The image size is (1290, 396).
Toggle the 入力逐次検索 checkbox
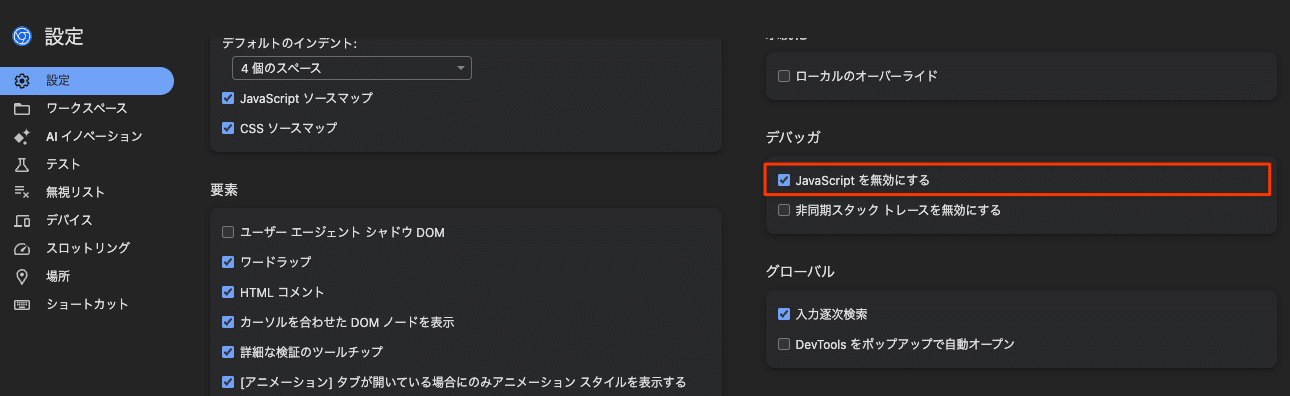pos(784,314)
